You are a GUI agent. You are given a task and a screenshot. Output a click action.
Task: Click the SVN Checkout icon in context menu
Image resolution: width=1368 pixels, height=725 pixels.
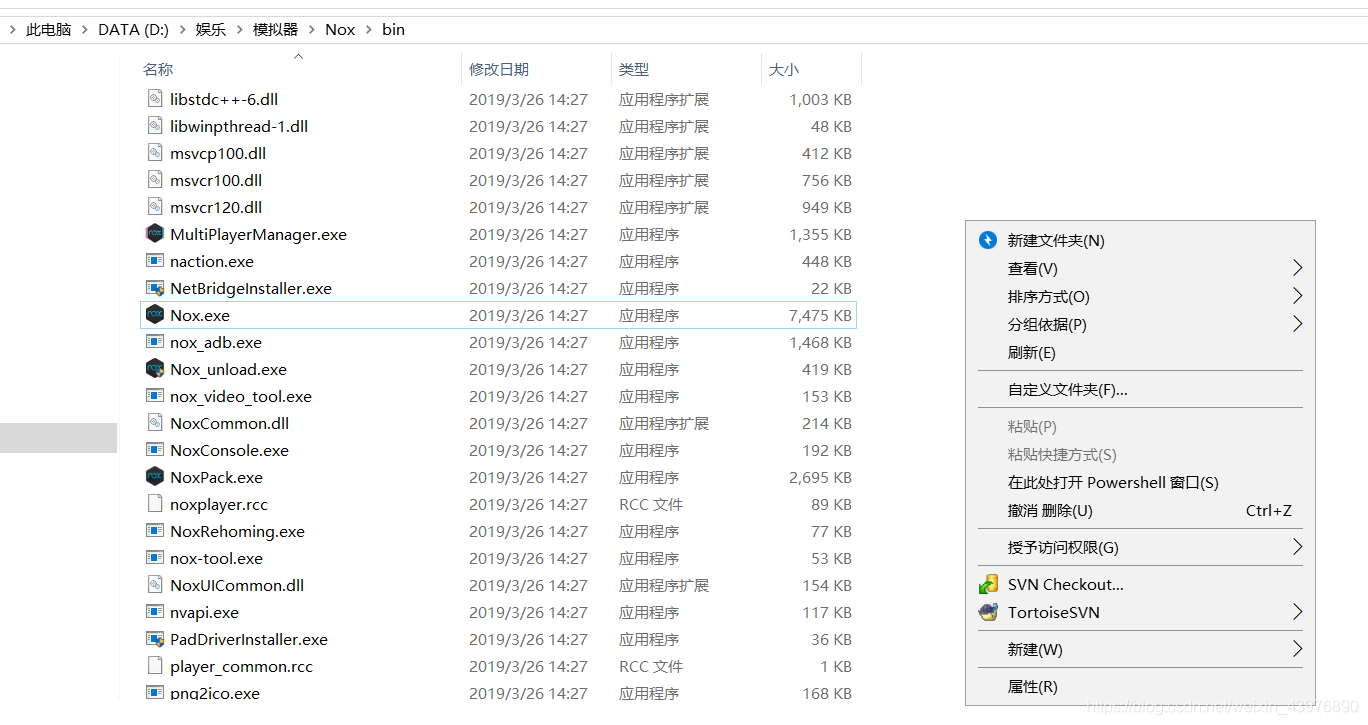[988, 584]
